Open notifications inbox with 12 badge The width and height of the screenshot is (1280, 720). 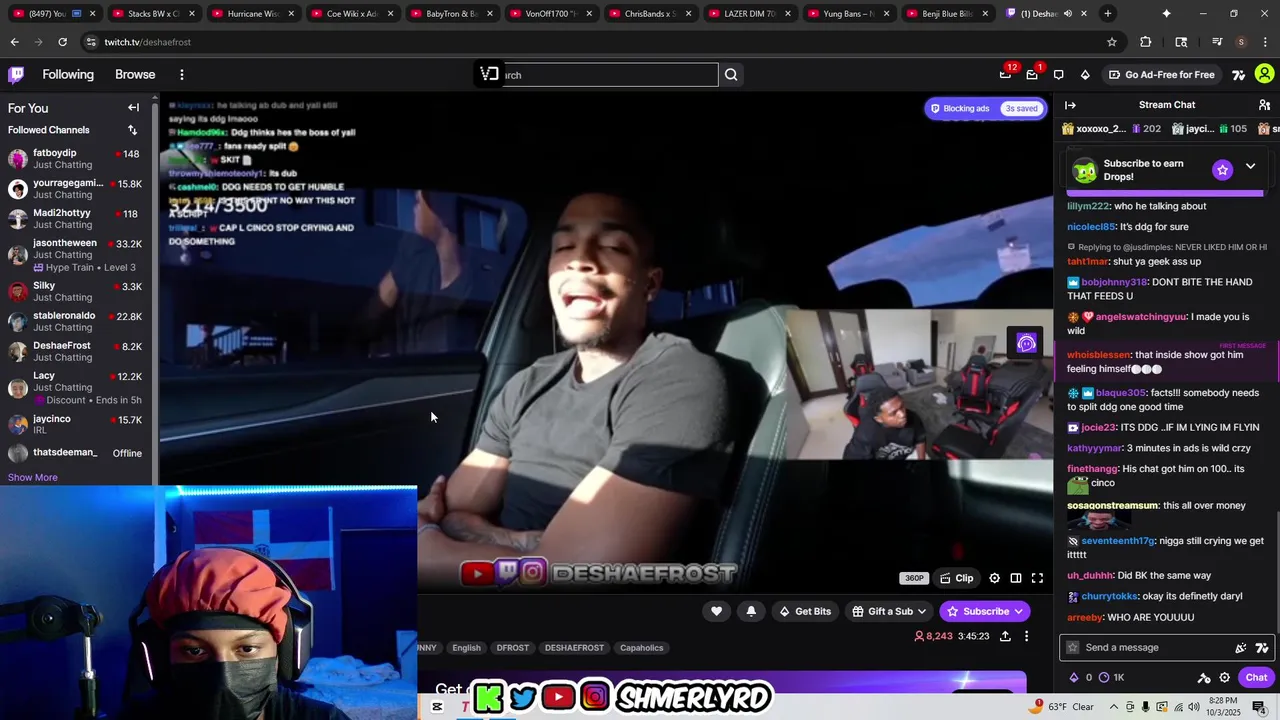pyautogui.click(x=1006, y=74)
